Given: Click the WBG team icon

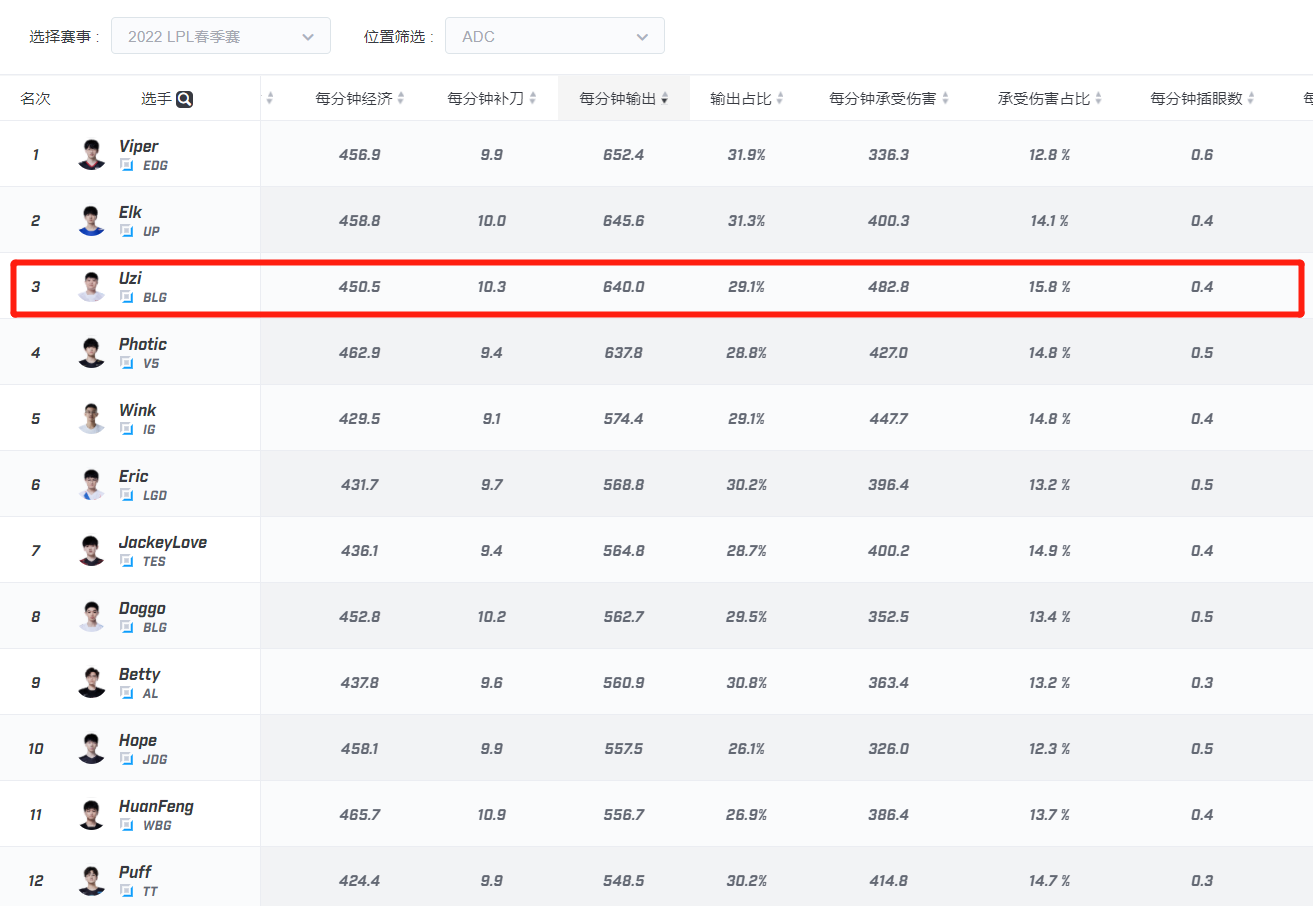Looking at the screenshot, I should tap(127, 825).
